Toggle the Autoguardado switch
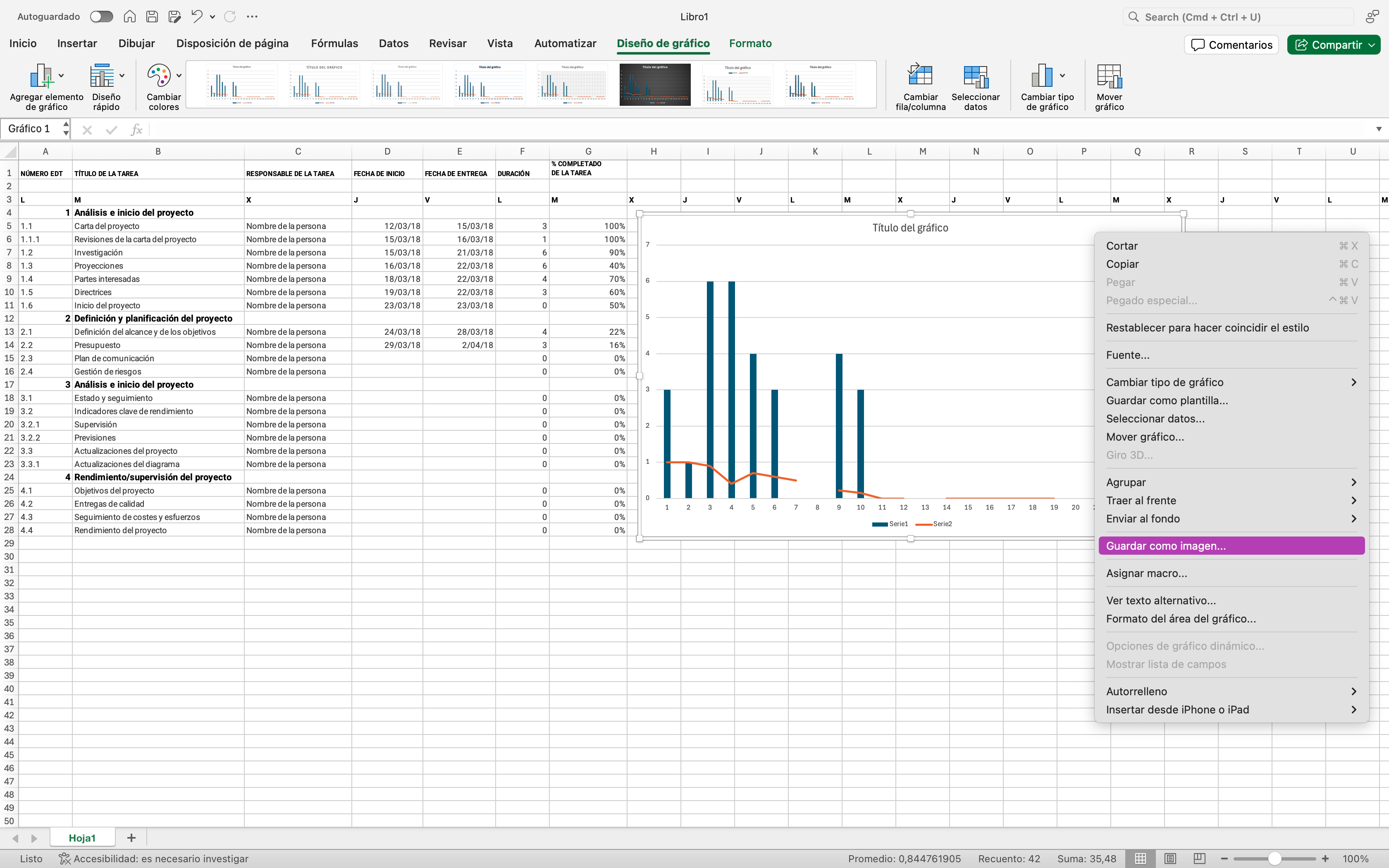 coord(102,17)
